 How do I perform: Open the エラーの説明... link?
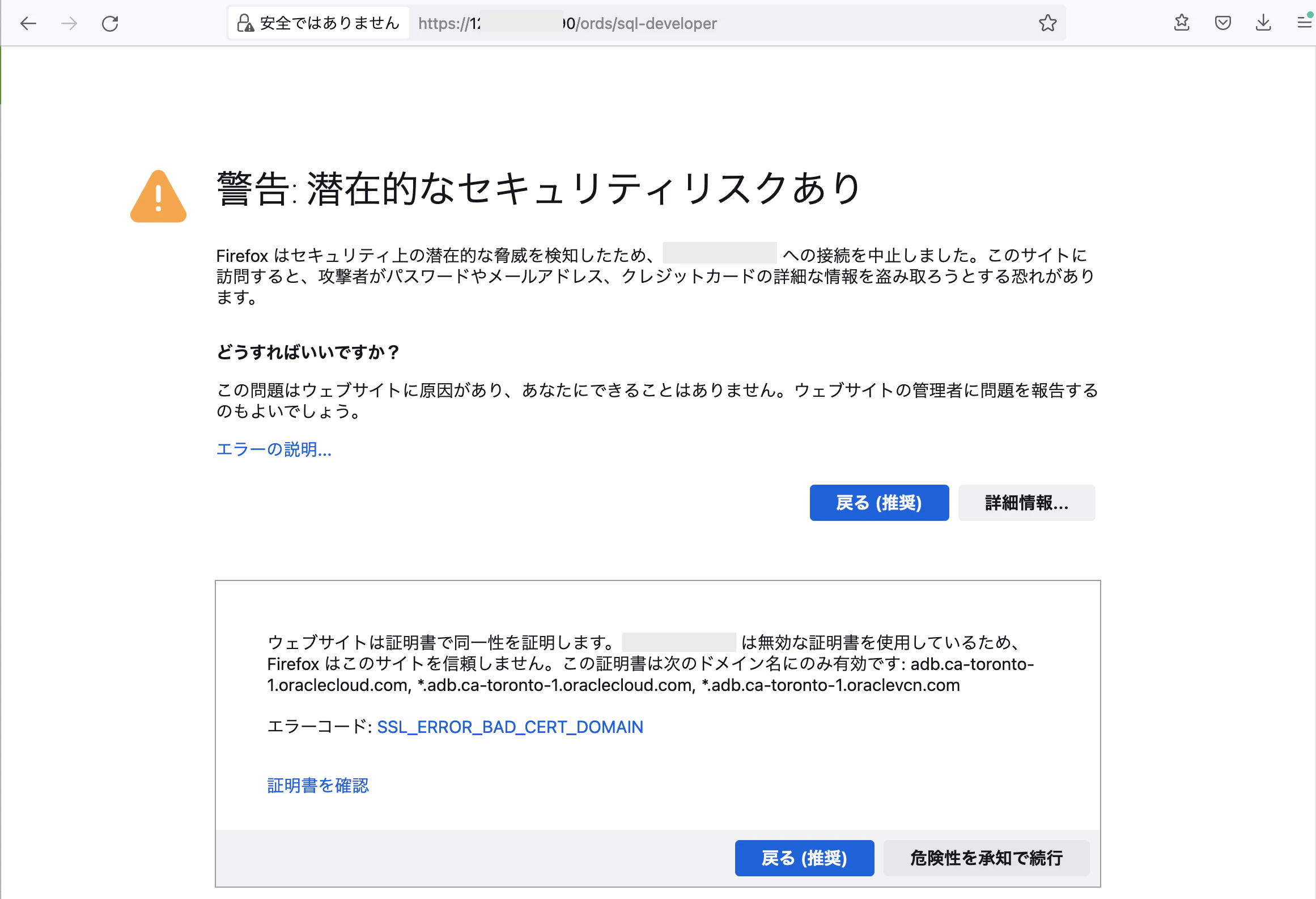point(274,449)
